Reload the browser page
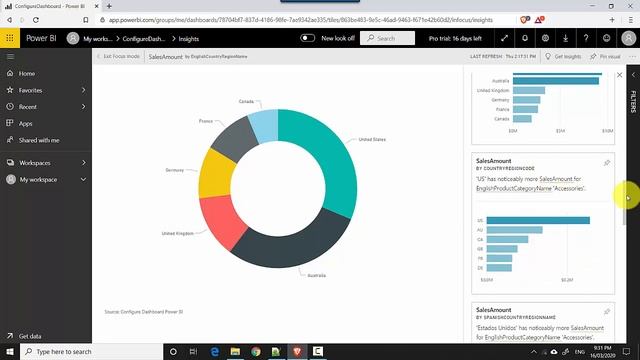 tap(36, 20)
